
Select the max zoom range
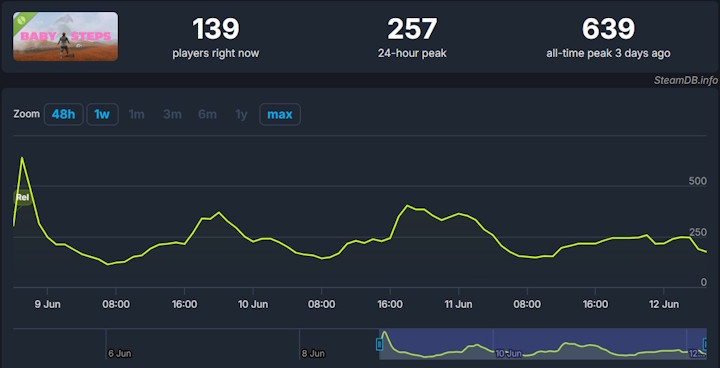280,114
